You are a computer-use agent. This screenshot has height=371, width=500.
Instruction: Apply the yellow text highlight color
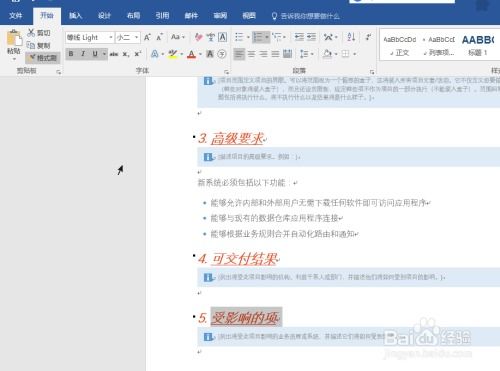[x=173, y=54]
